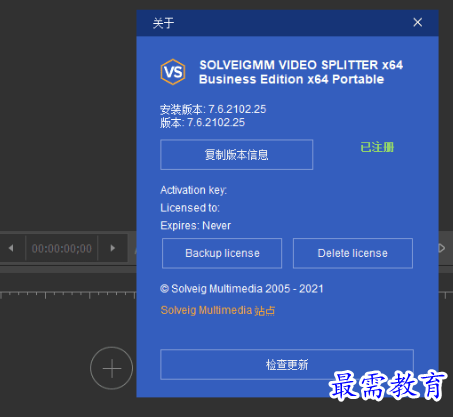Click the round plus add-media button
The height and width of the screenshot is (417, 453).
(111, 368)
